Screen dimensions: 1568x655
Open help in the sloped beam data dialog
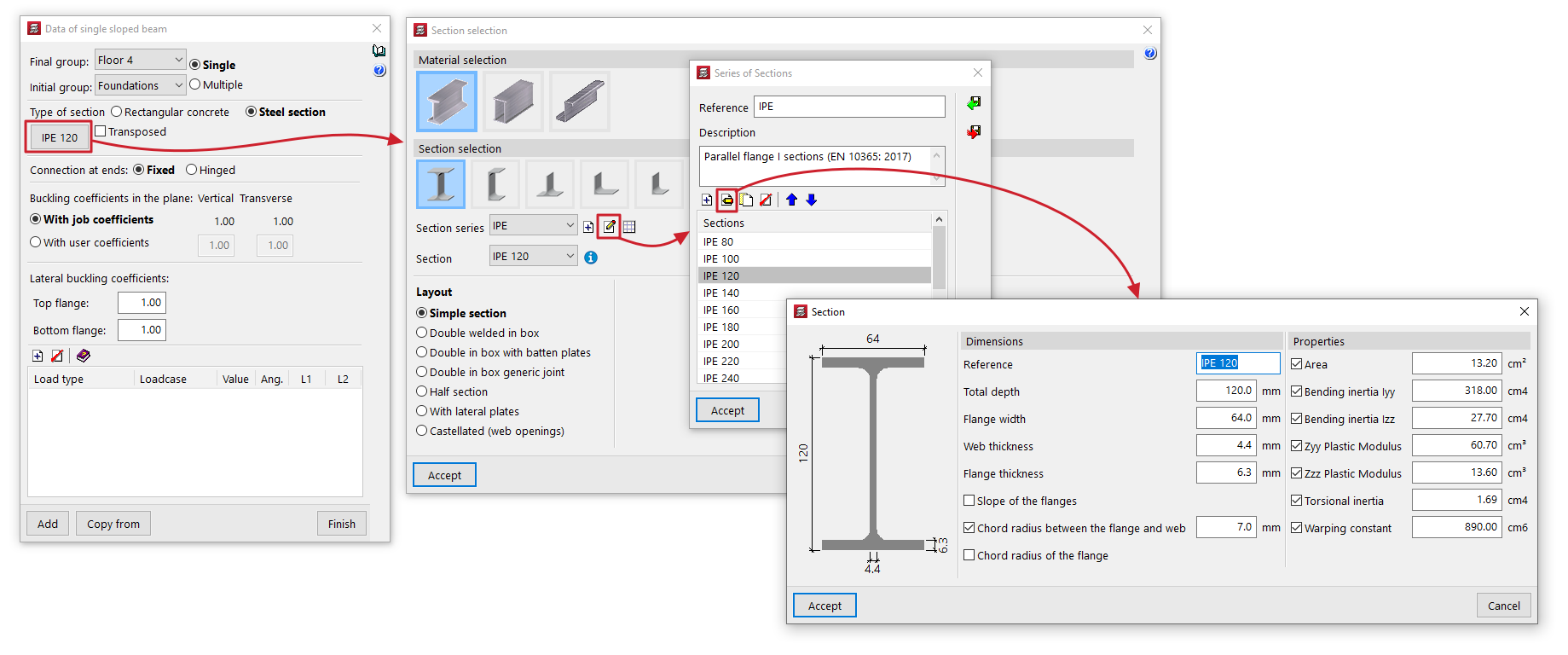pos(379,71)
